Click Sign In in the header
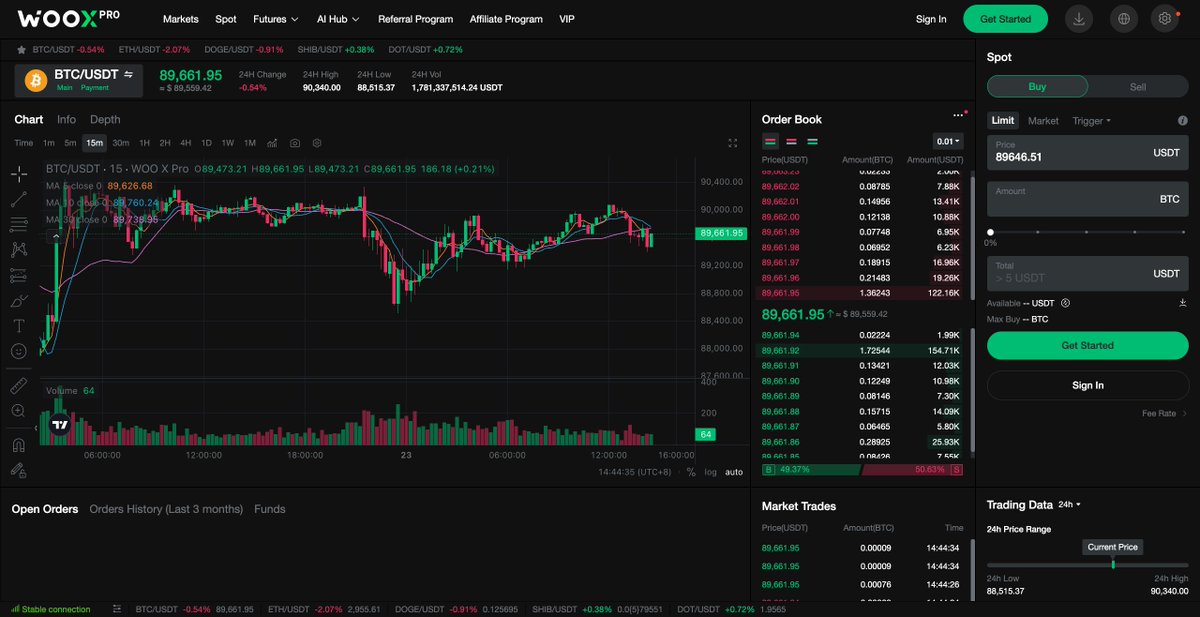The height and width of the screenshot is (617, 1200). pos(931,19)
